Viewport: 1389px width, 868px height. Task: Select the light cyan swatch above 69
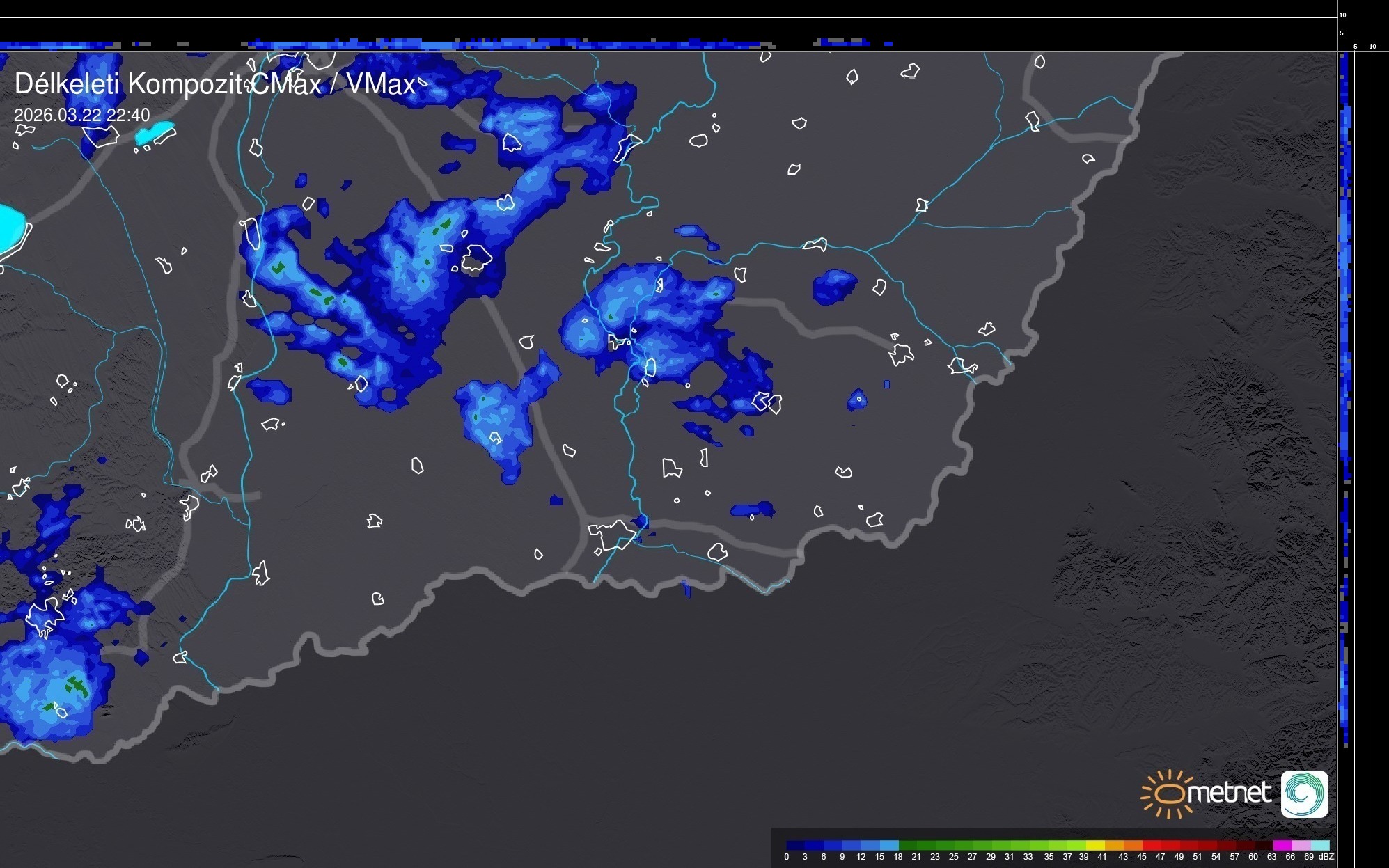1320,845
